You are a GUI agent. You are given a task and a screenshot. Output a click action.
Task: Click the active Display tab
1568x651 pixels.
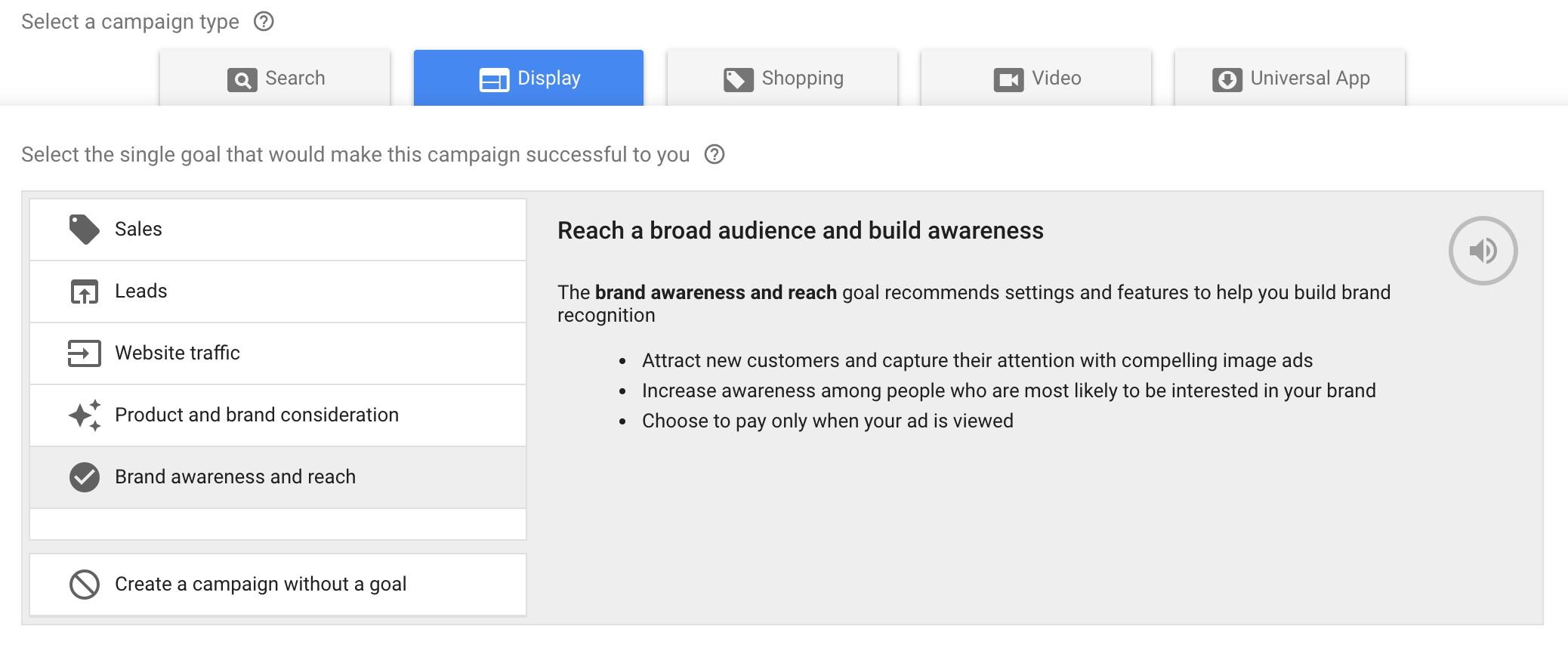click(529, 78)
